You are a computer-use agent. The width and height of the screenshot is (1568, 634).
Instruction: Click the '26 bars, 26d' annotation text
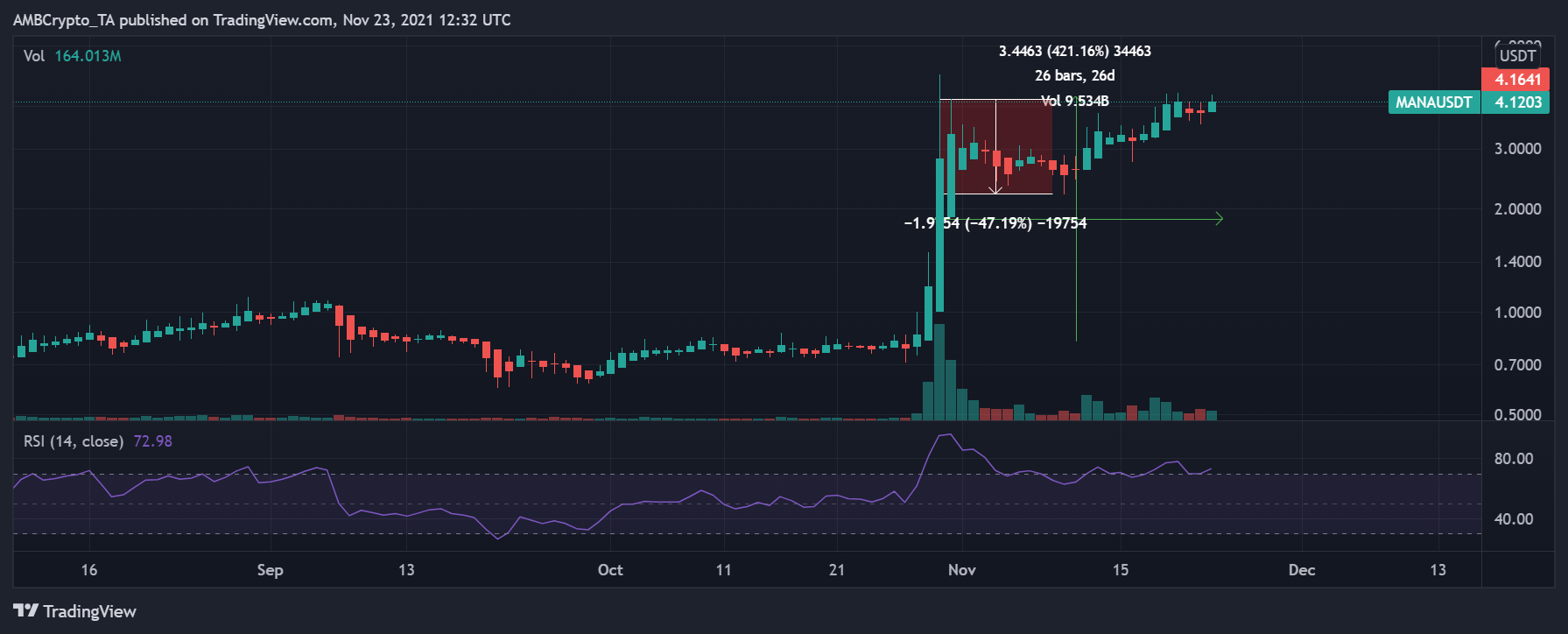click(1074, 75)
